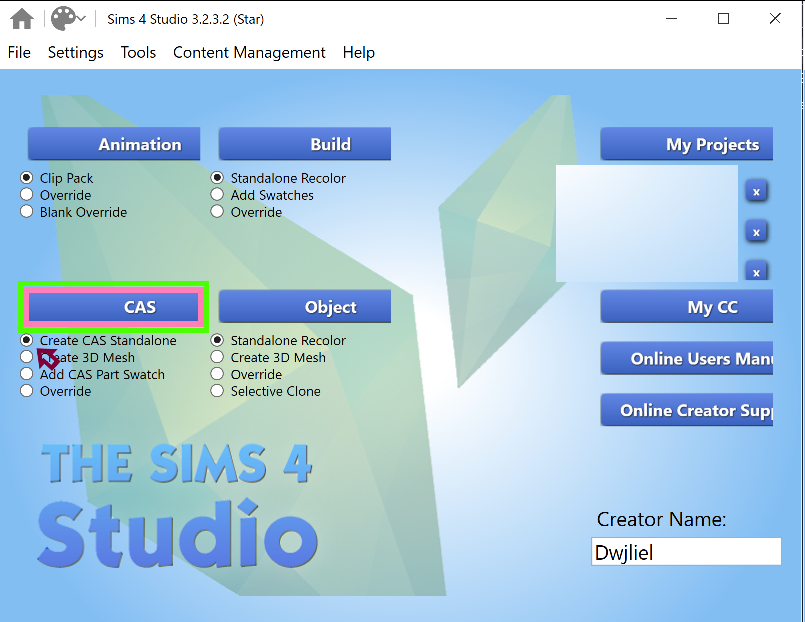
Task: Select Override under CAS
Action: click(55, 391)
